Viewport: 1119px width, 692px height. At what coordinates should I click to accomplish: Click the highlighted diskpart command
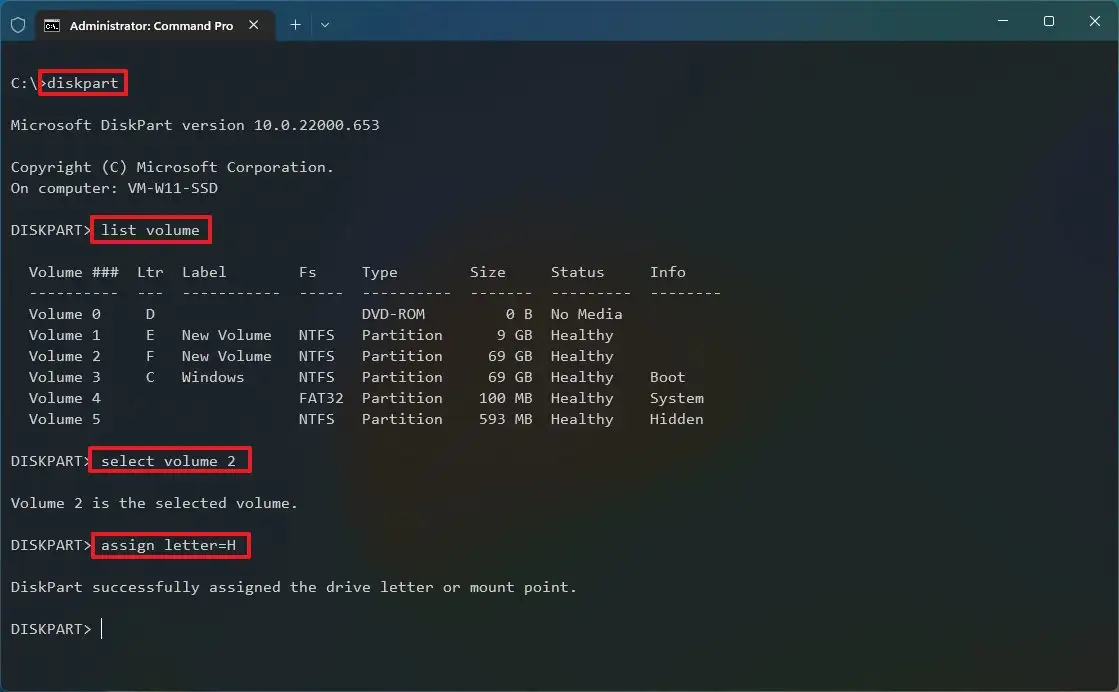(x=82, y=83)
